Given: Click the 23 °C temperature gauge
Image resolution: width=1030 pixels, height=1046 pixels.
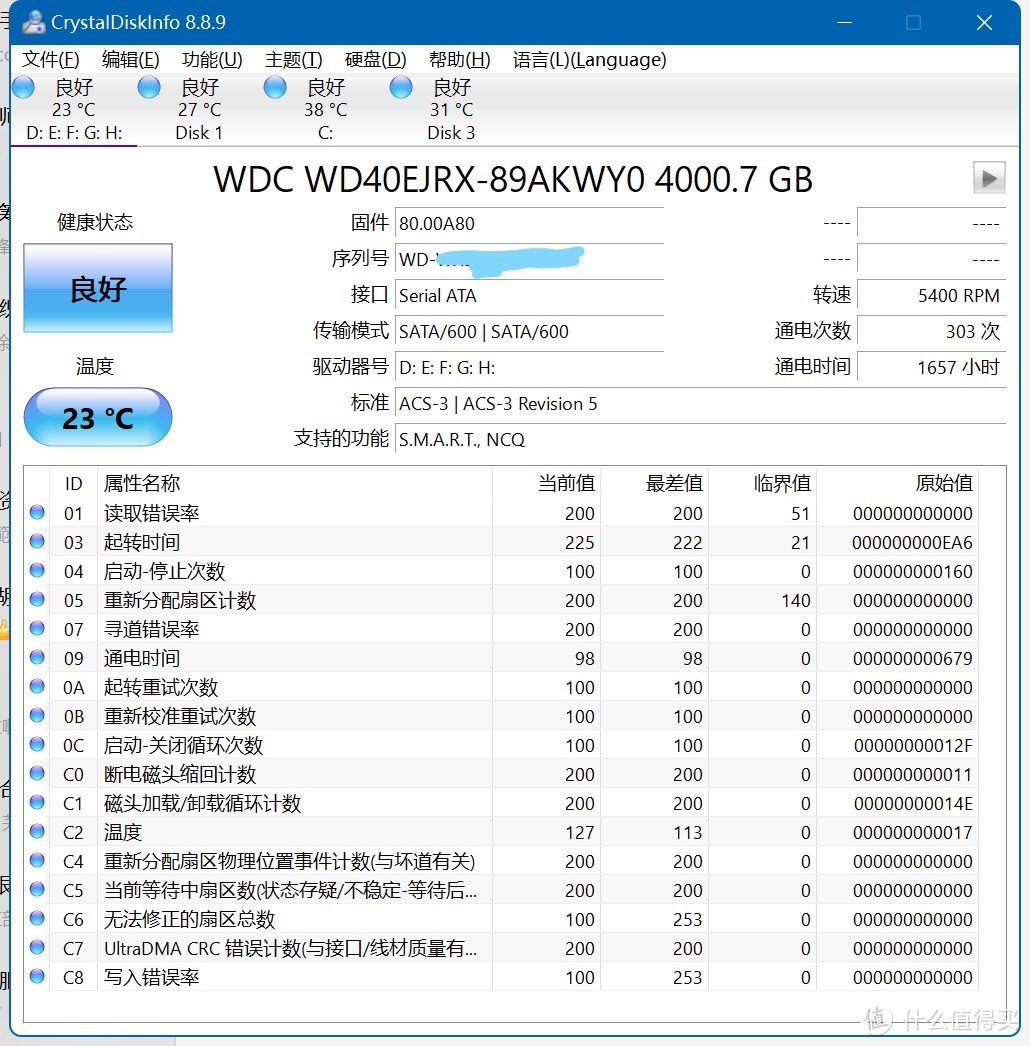Looking at the screenshot, I should [x=97, y=417].
